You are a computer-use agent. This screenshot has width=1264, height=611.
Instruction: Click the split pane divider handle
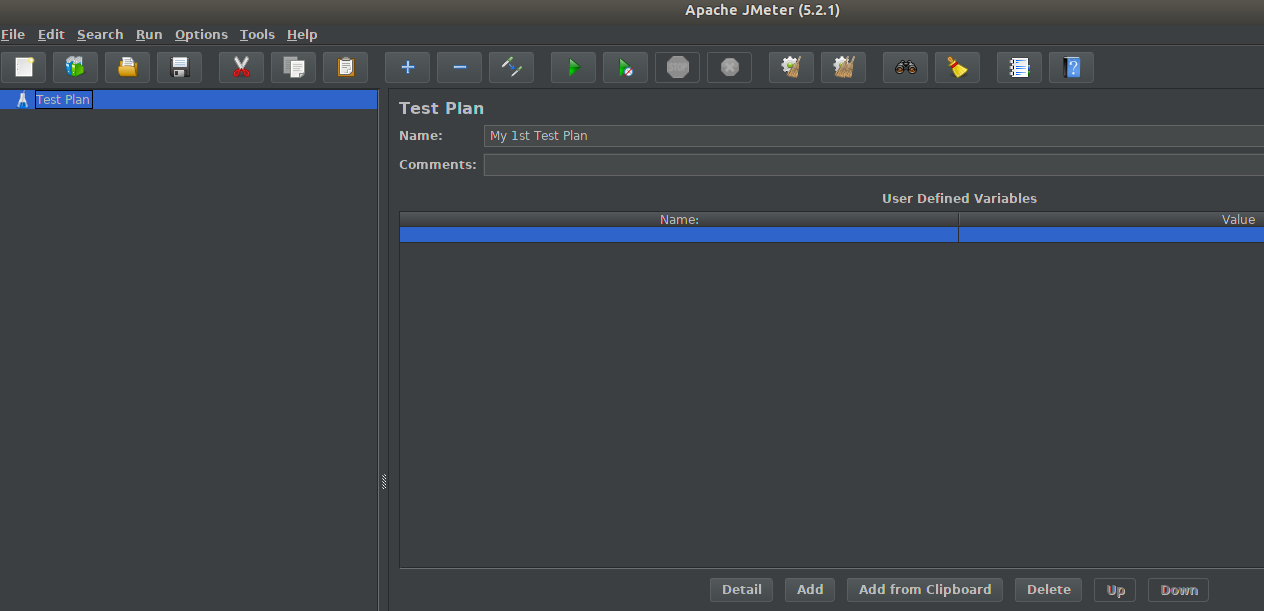coord(384,481)
